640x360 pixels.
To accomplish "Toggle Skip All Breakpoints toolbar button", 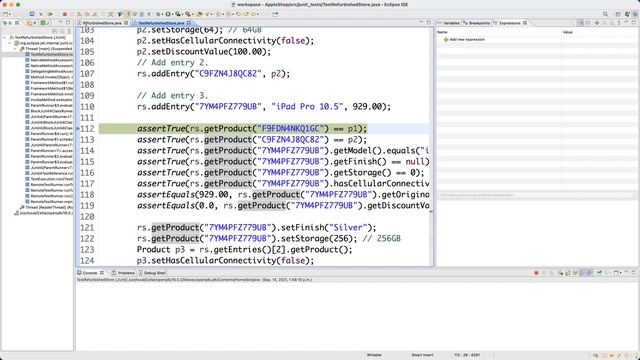I will click(41, 14).
